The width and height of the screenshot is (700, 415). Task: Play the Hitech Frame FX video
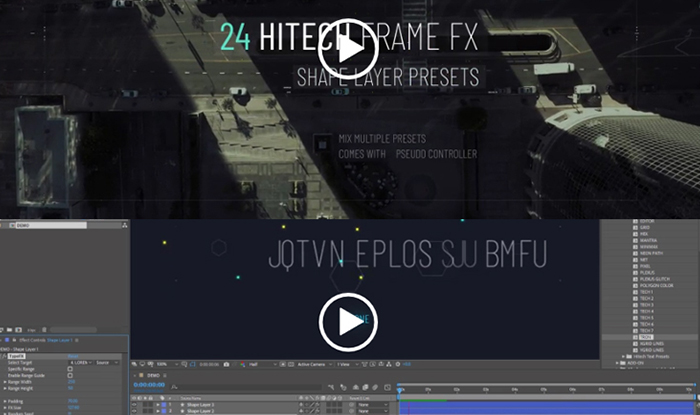point(348,49)
